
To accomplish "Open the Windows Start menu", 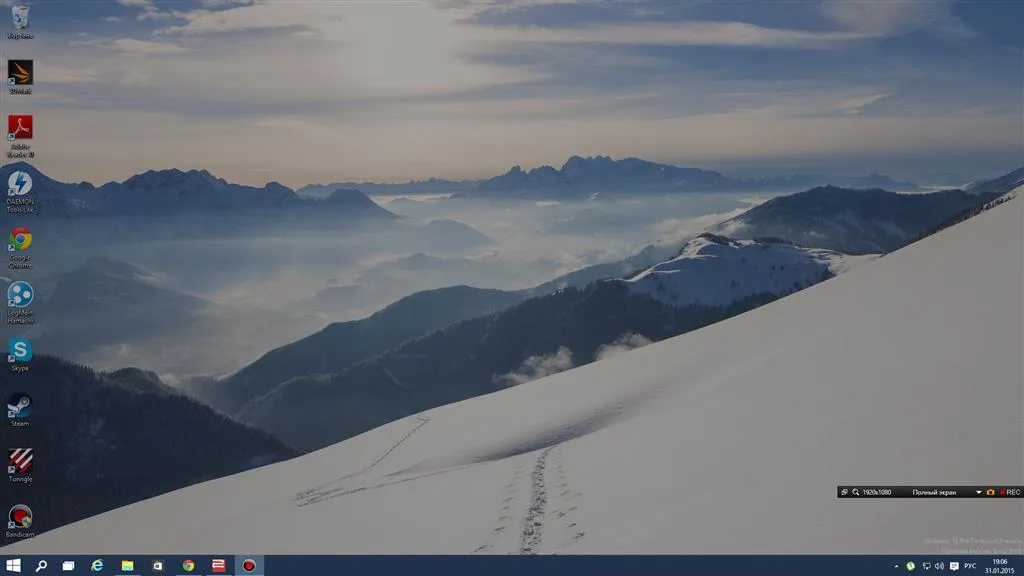I will coord(13,566).
